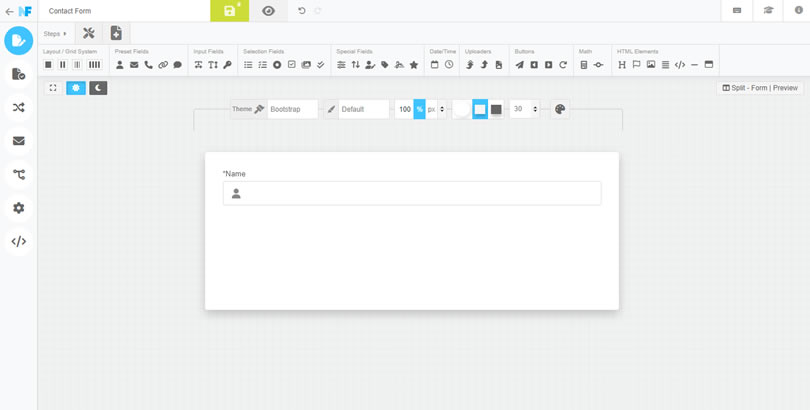The height and width of the screenshot is (410, 810).
Task: Add a submit button with paper plane
Action: tap(520, 65)
